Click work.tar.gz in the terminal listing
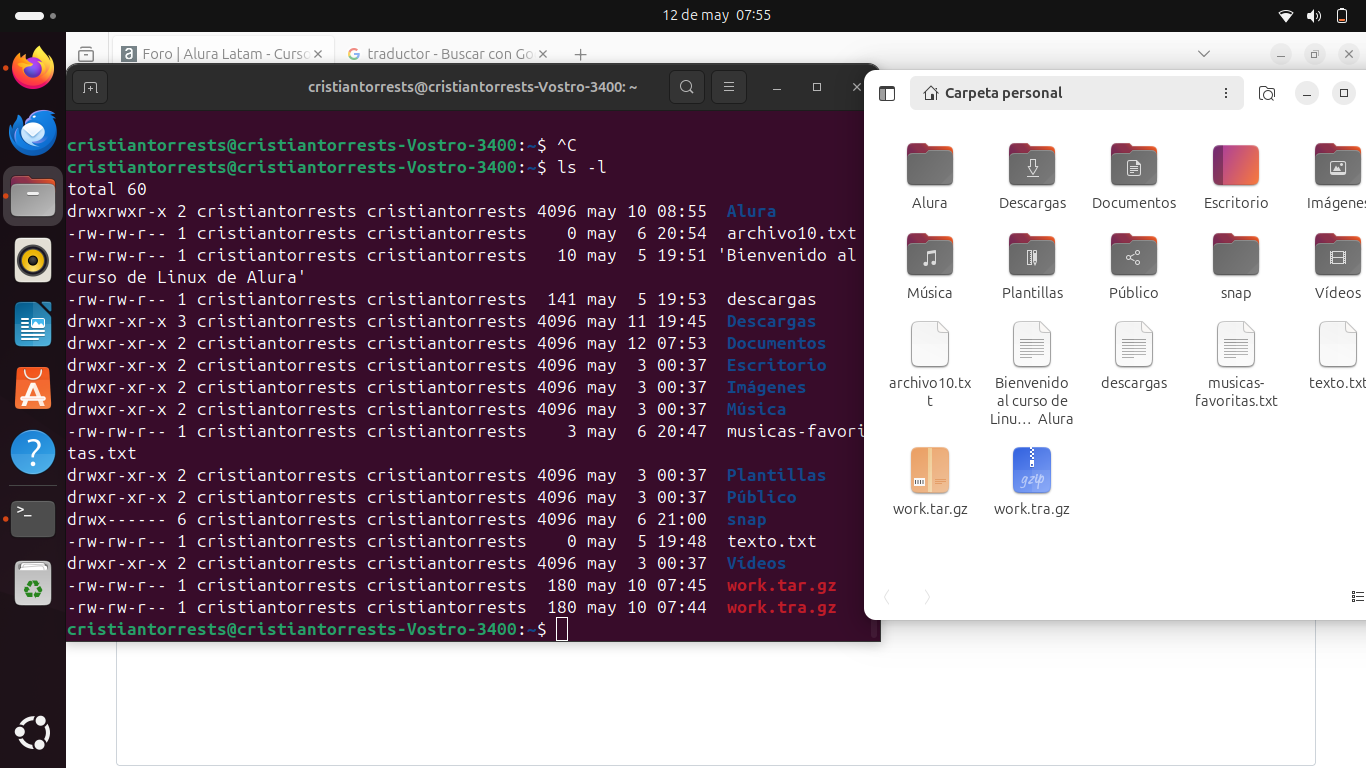The width and height of the screenshot is (1366, 768). [781, 585]
